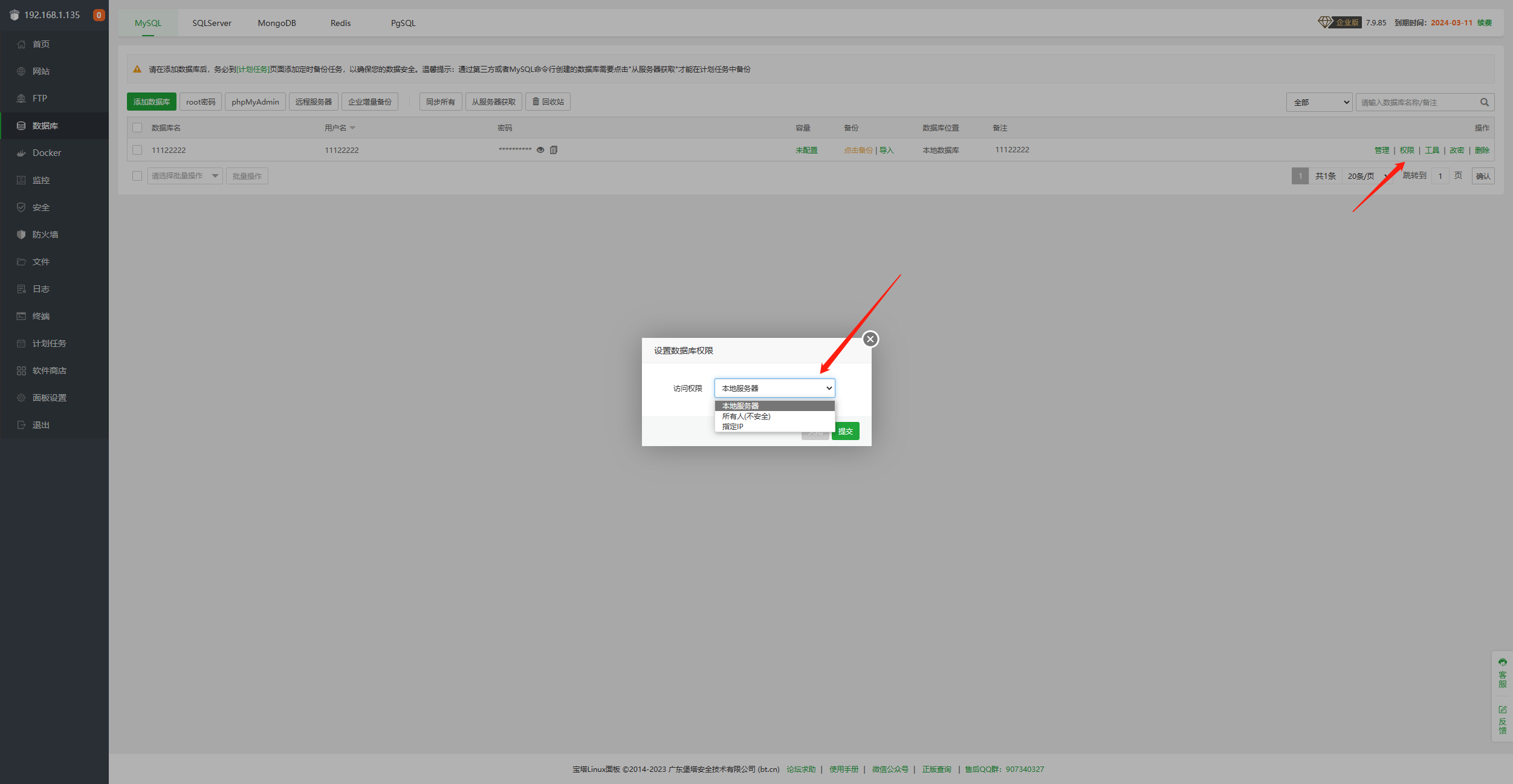Switch to the MongoDB tab

pos(277,23)
